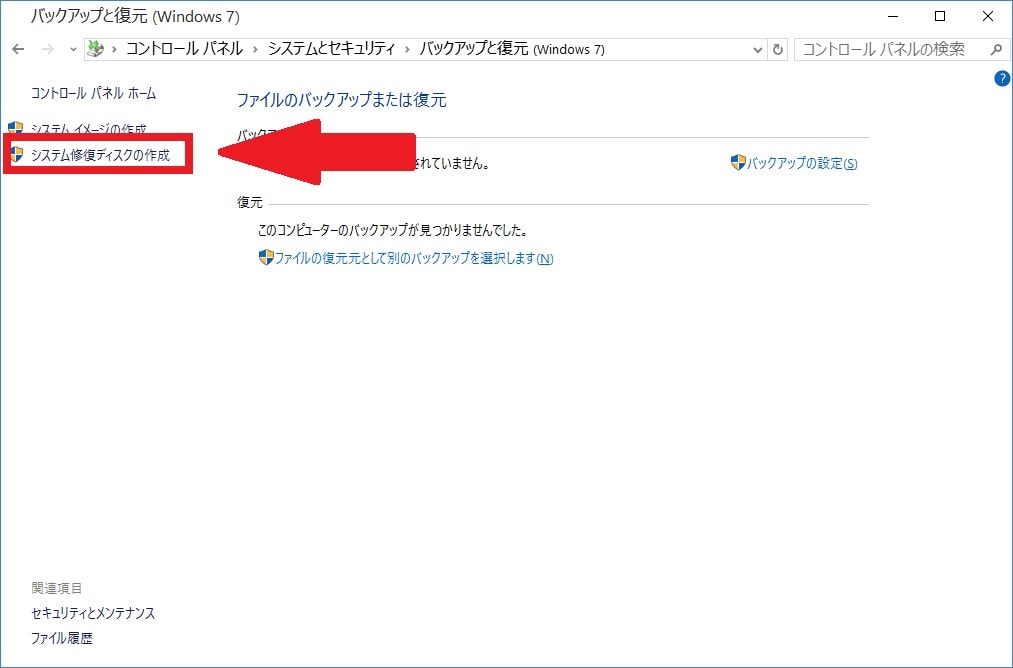Click the 関連項目 label

[57, 588]
